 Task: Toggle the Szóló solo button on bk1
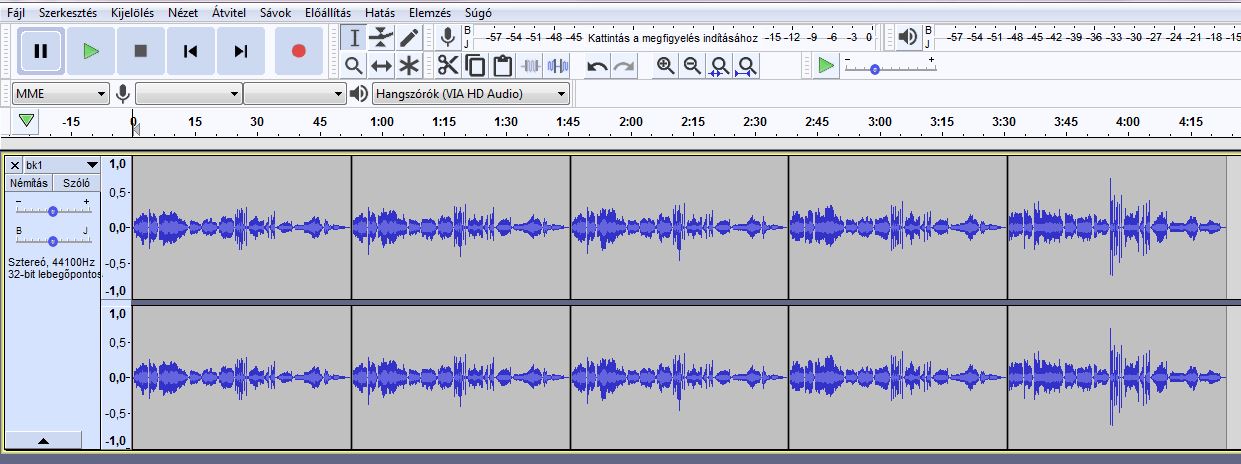pyautogui.click(x=76, y=183)
